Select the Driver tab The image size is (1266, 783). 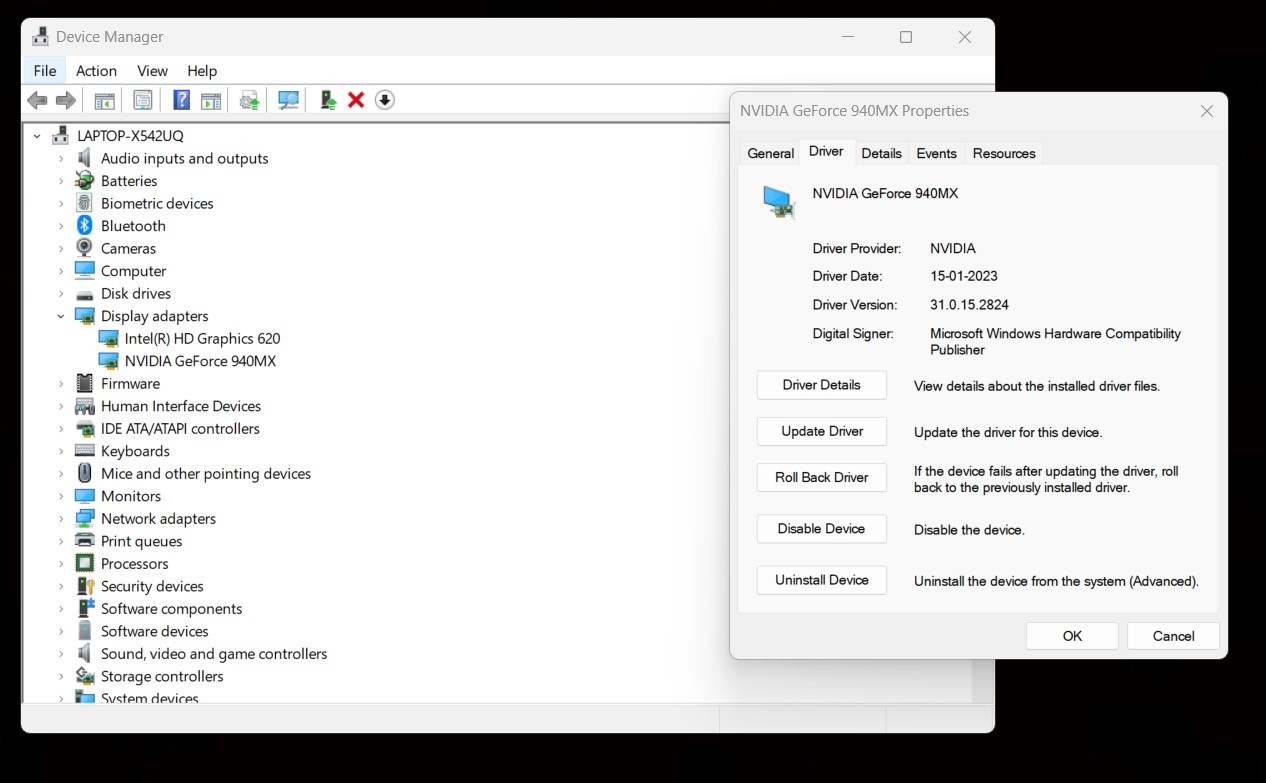(826, 151)
